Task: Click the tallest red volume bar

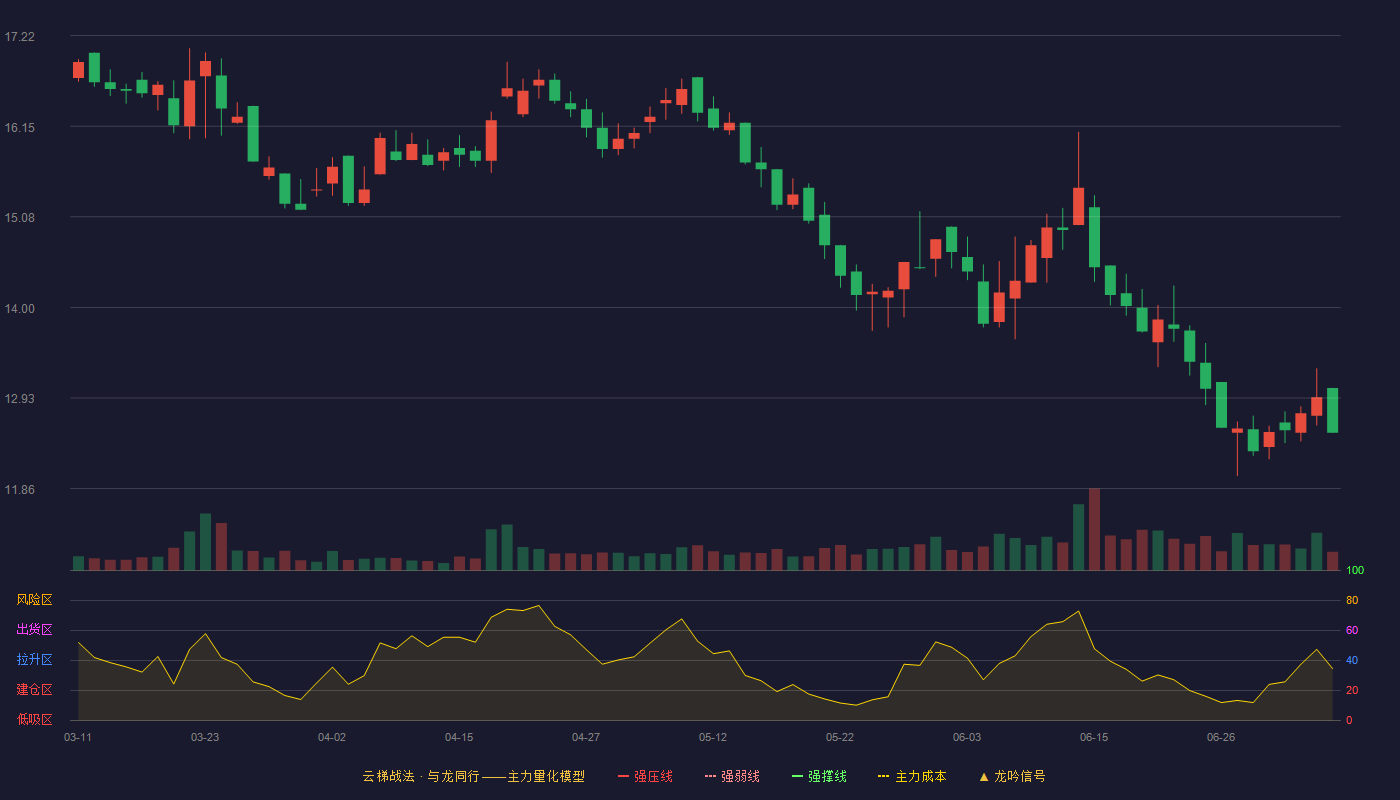Action: click(x=1094, y=529)
